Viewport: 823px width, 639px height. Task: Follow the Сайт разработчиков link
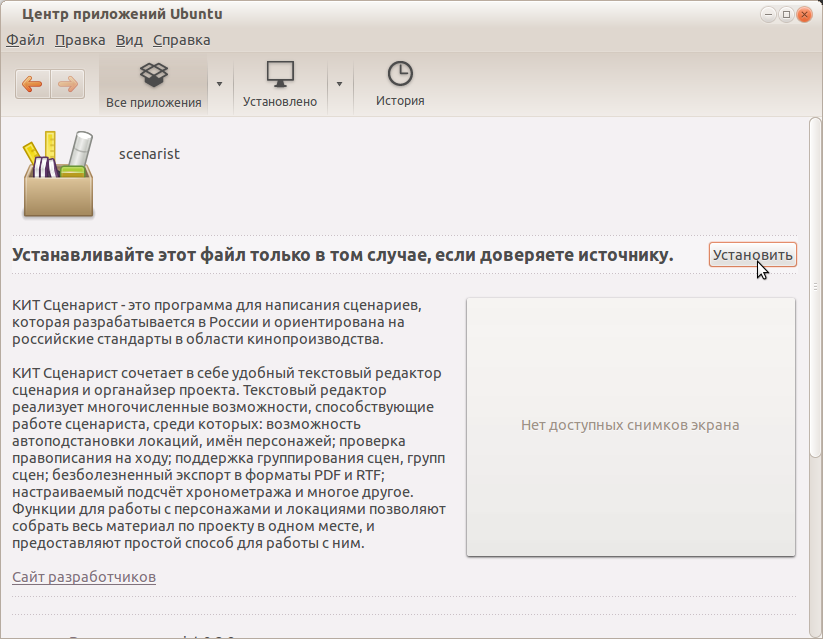pyautogui.click(x=84, y=577)
